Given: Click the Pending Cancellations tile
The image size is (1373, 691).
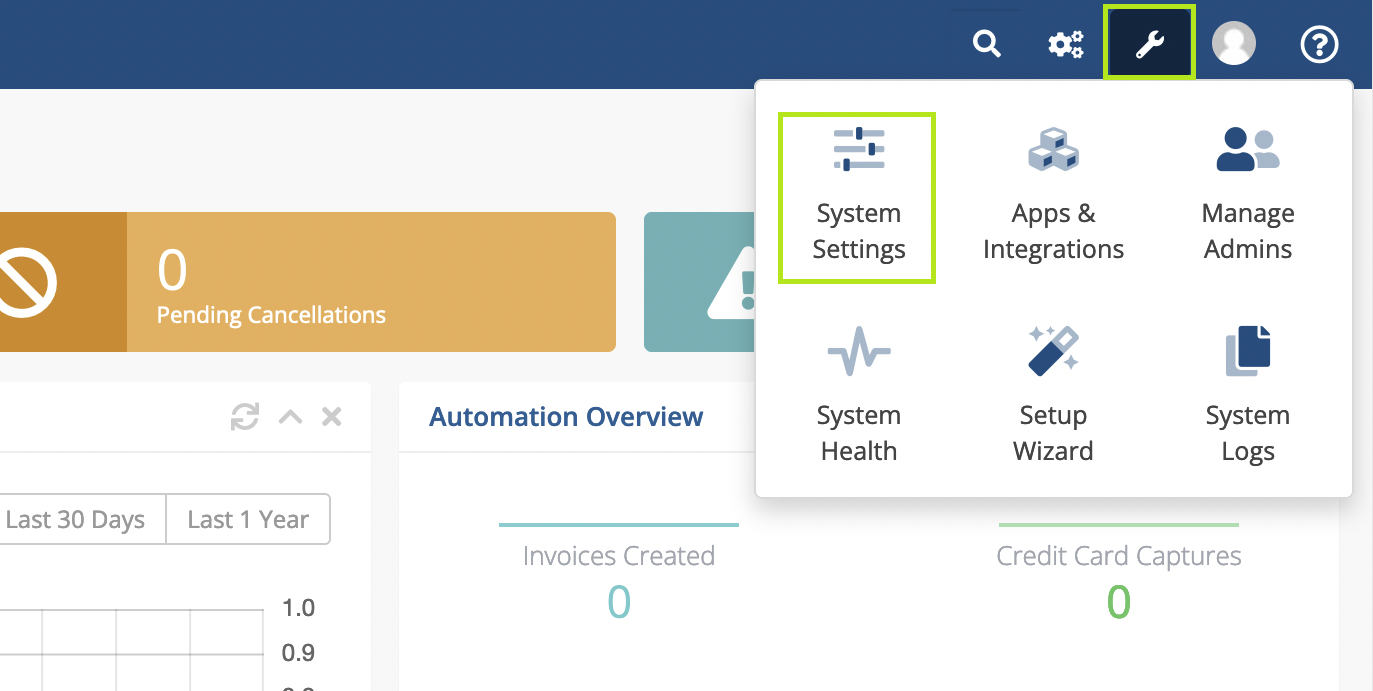Looking at the screenshot, I should (x=300, y=282).
